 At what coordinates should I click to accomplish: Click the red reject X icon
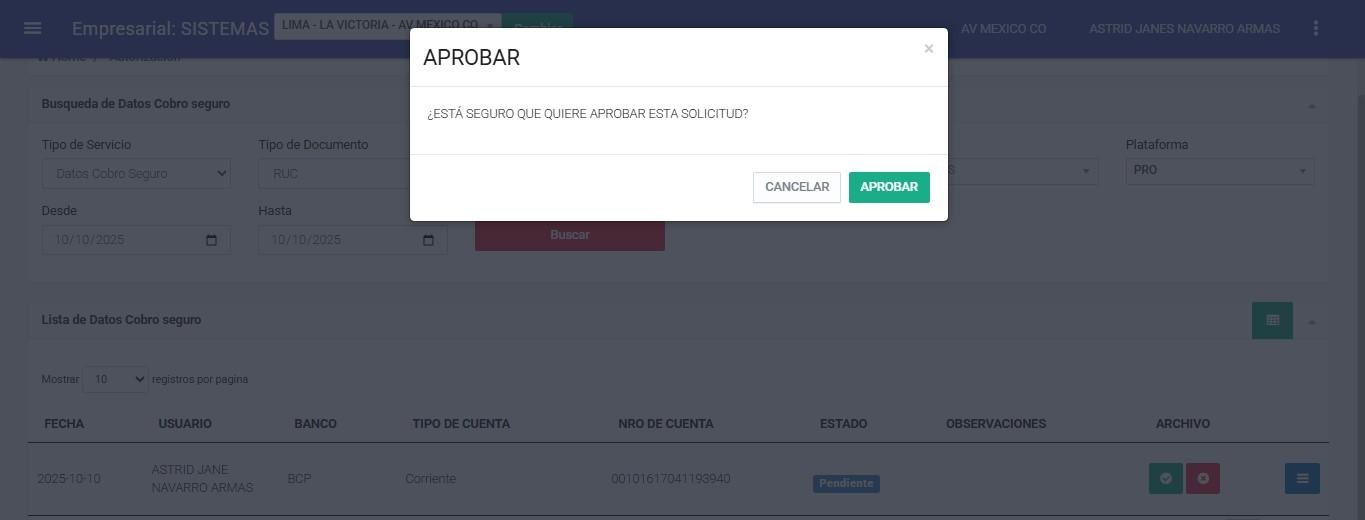tap(1203, 479)
